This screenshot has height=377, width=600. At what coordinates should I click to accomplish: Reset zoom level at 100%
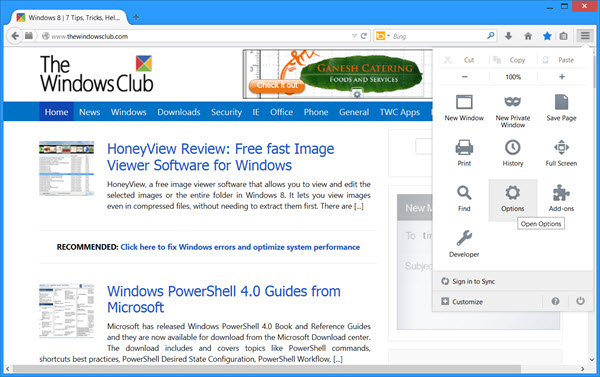point(513,77)
